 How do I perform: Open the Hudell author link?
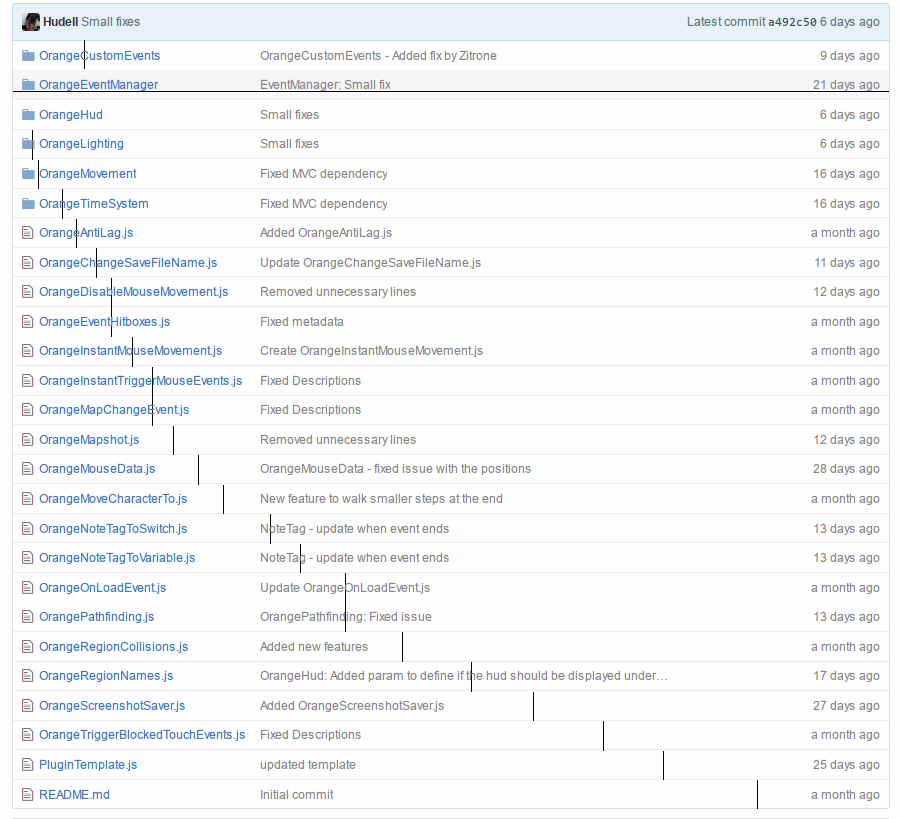click(60, 22)
